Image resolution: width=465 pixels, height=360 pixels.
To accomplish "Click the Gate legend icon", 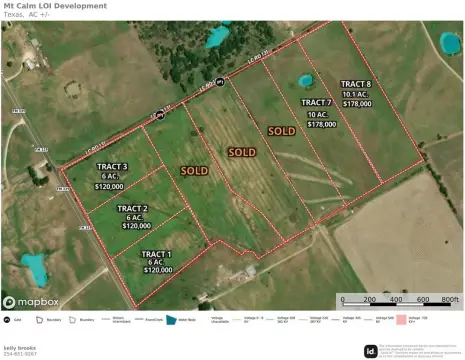I will 7,320.
